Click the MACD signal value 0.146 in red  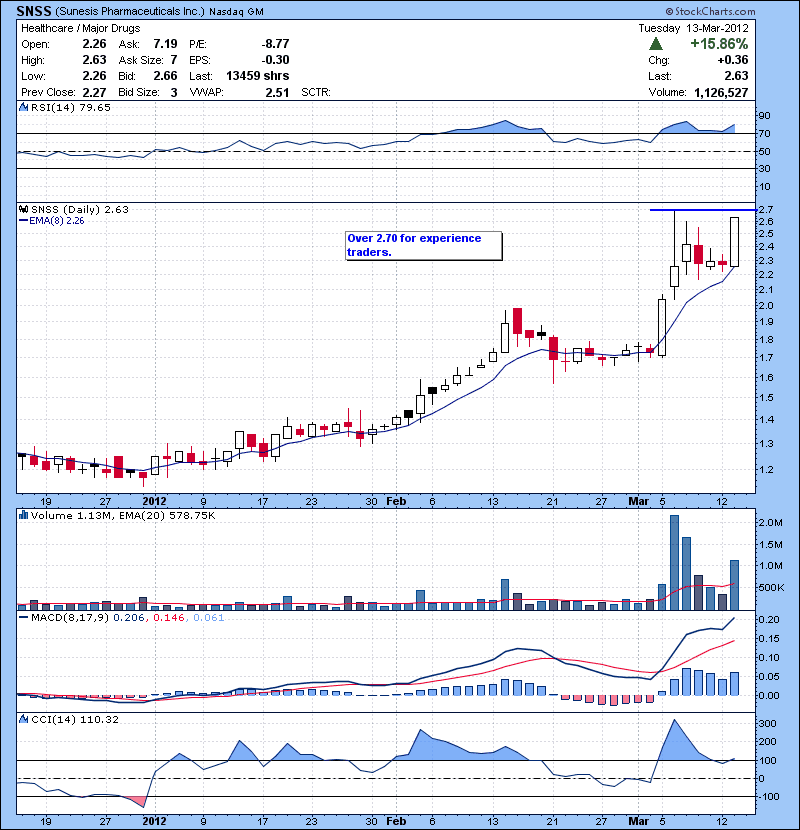(169, 618)
